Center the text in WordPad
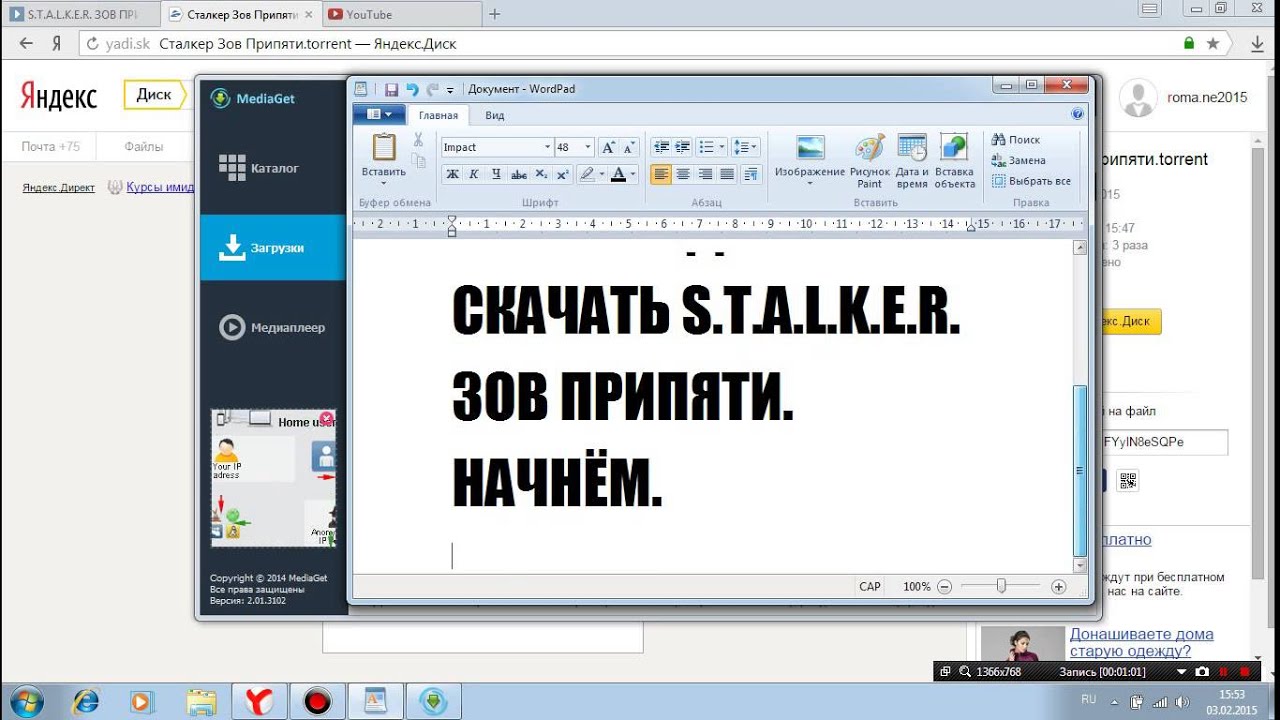The width and height of the screenshot is (1280, 720). pyautogui.click(x=682, y=174)
